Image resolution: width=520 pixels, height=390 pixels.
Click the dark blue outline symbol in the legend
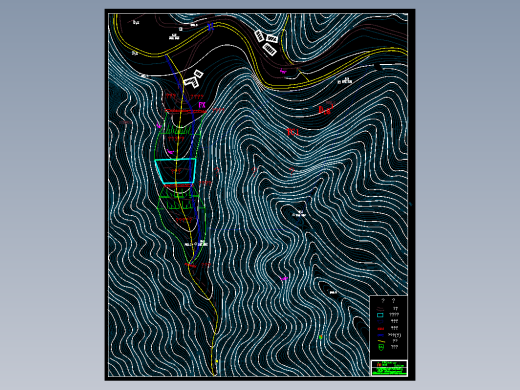380,321
